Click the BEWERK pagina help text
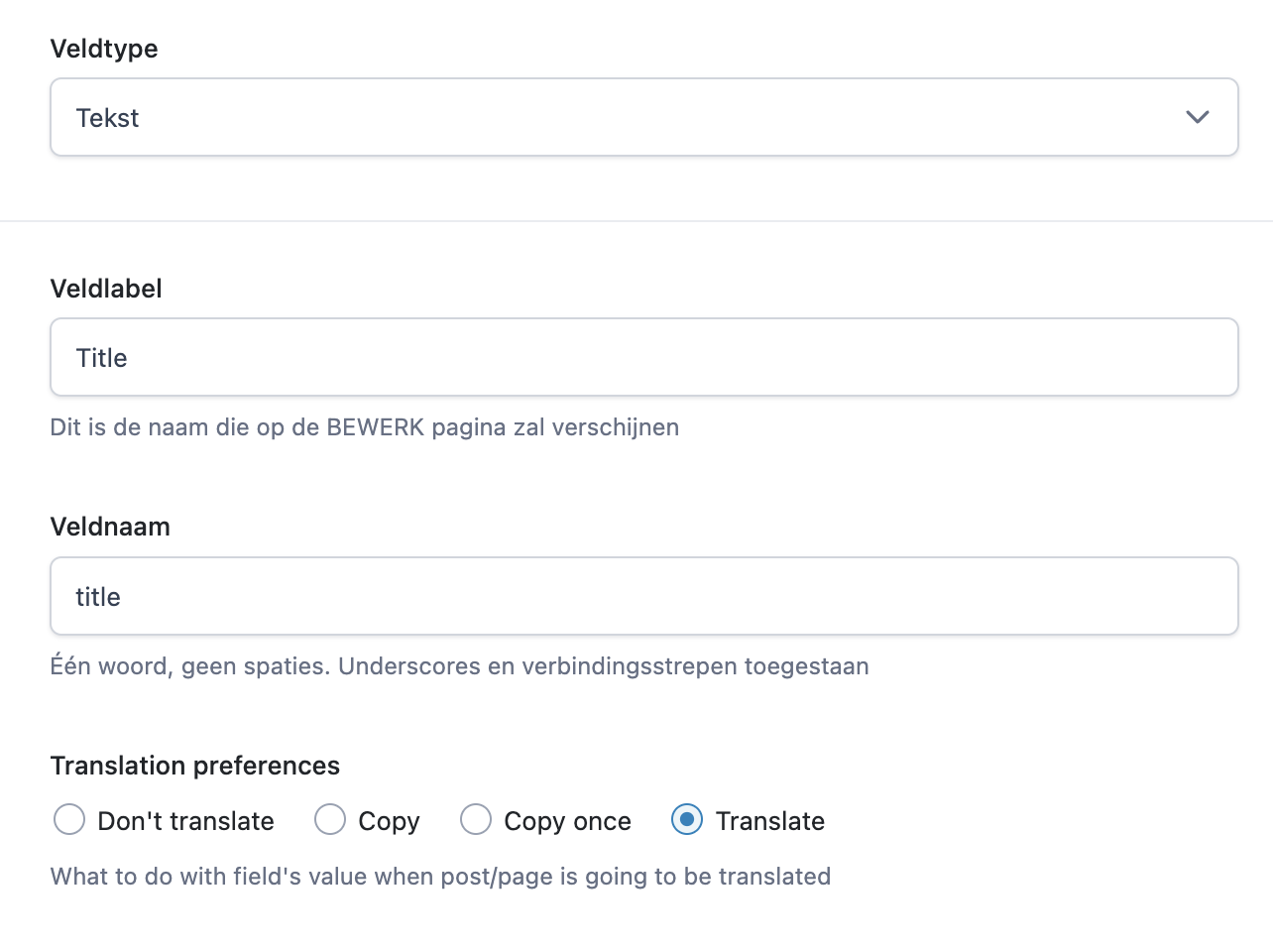 [365, 427]
